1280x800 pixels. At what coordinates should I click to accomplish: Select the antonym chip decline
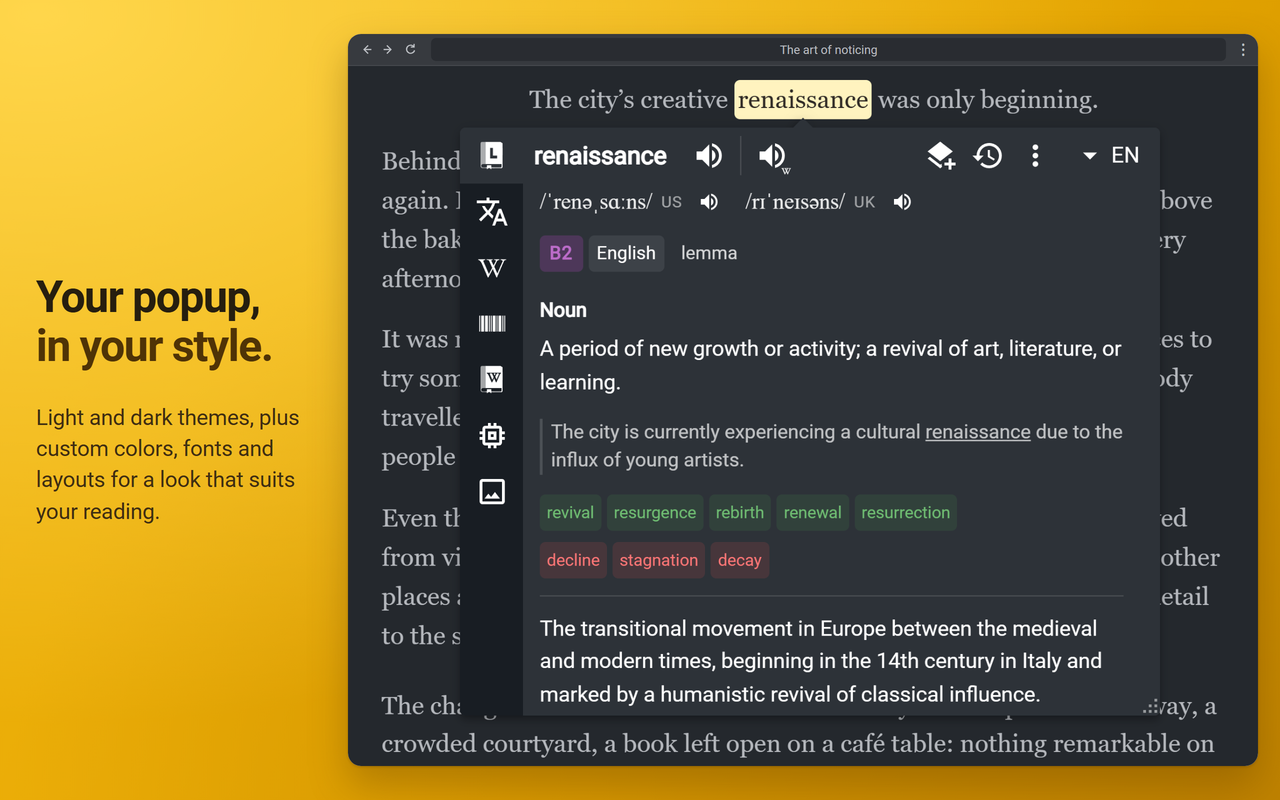point(573,561)
